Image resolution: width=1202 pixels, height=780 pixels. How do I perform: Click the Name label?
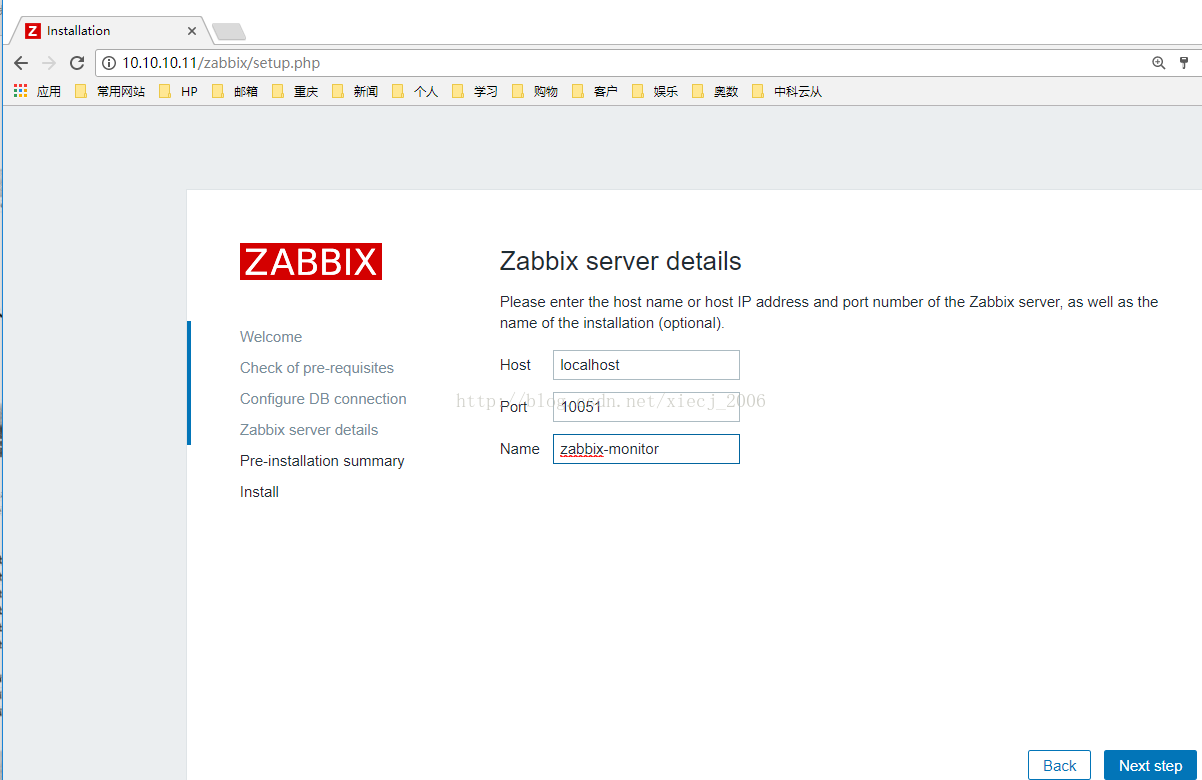(x=520, y=449)
